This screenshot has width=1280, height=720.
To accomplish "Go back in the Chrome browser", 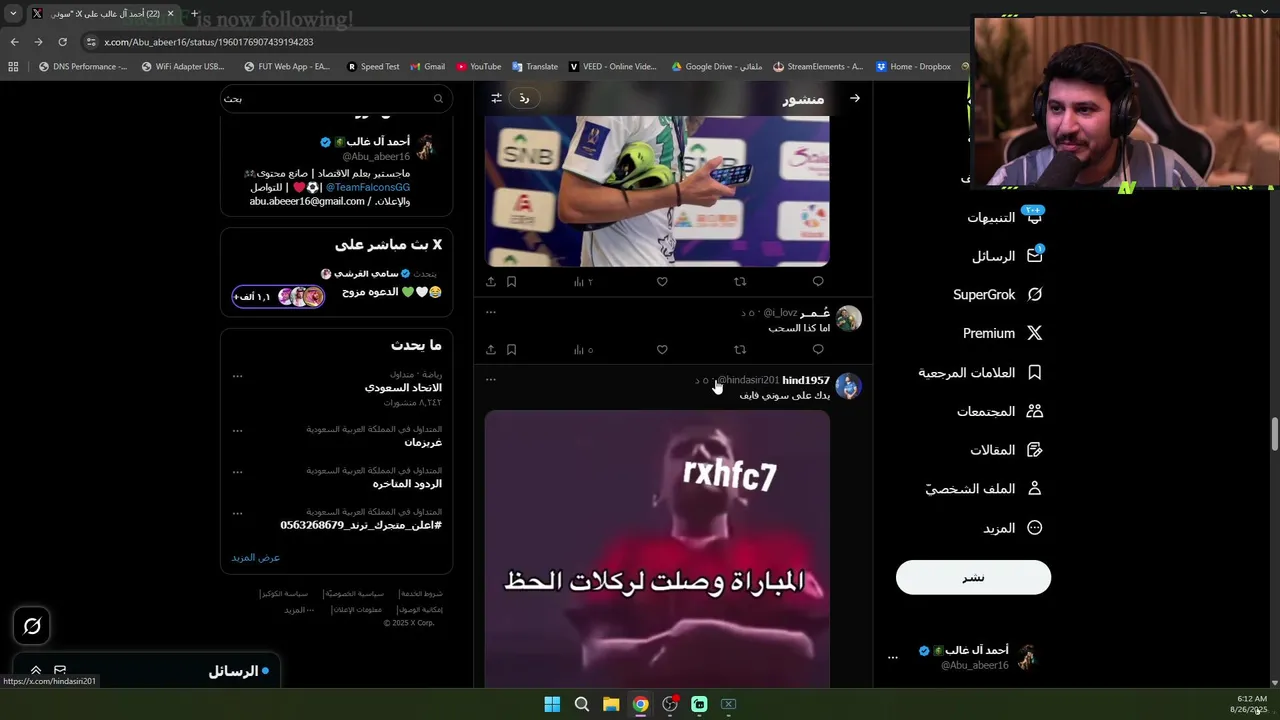I will (x=14, y=42).
